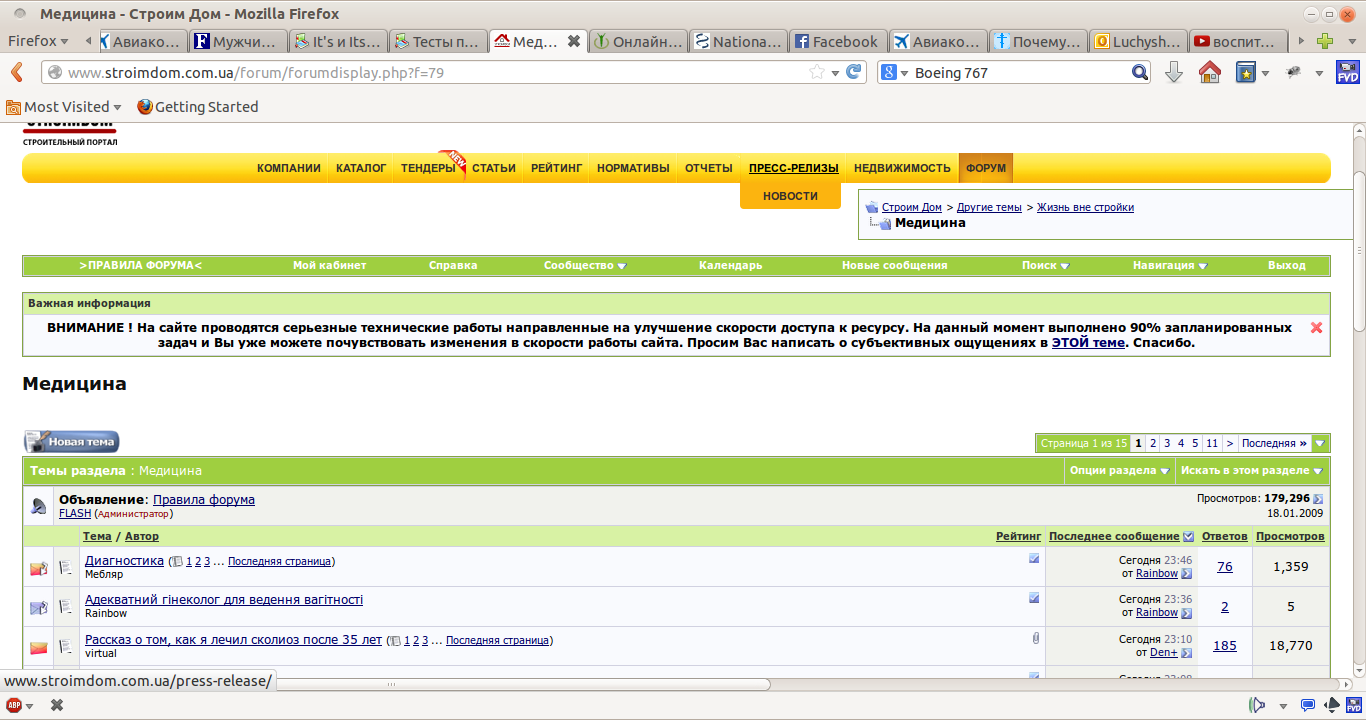Reload page with the refresh icon
The image size is (1366, 720).
pyautogui.click(x=854, y=72)
